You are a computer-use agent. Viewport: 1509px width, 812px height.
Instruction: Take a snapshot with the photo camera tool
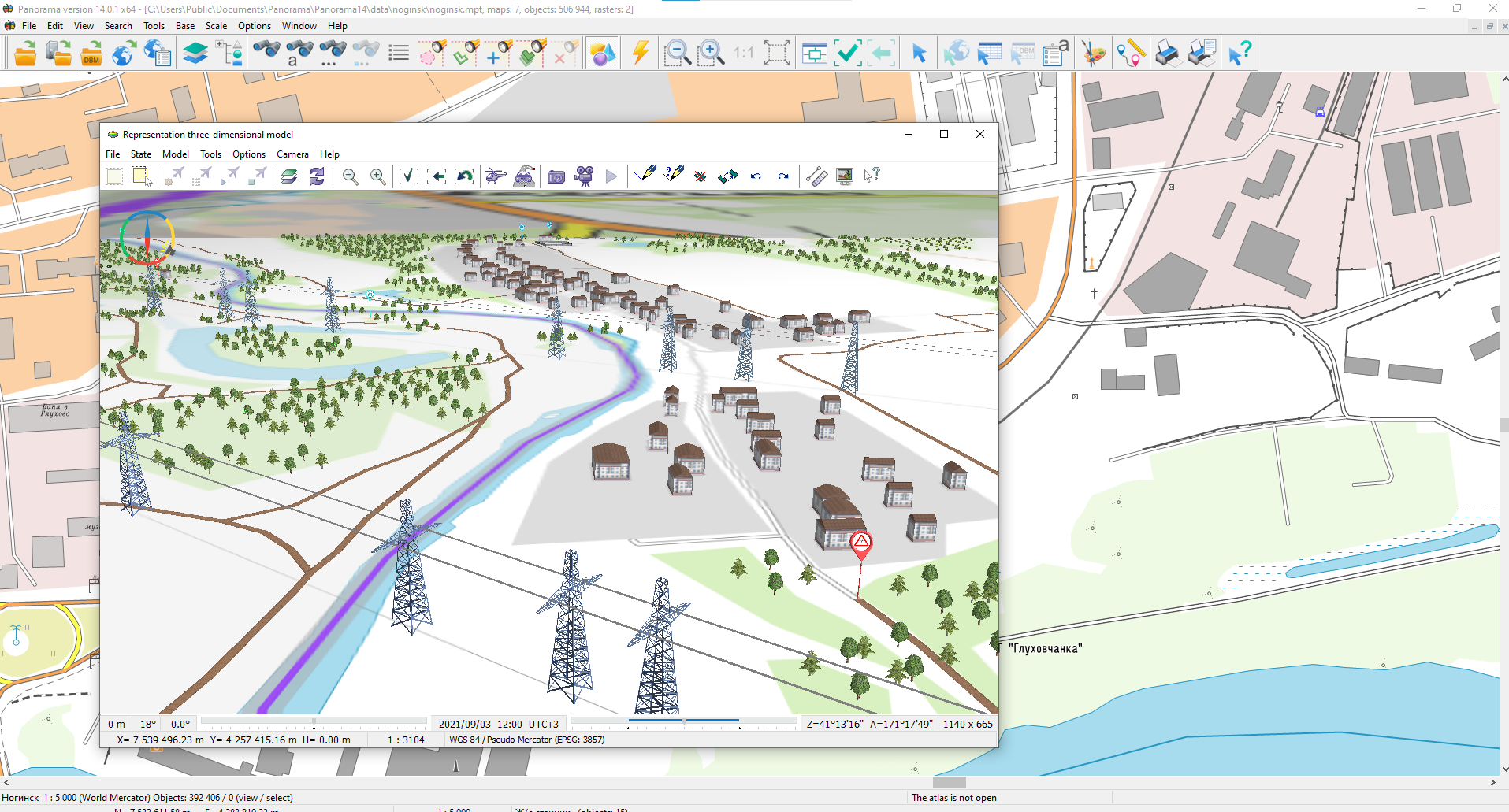click(x=556, y=176)
